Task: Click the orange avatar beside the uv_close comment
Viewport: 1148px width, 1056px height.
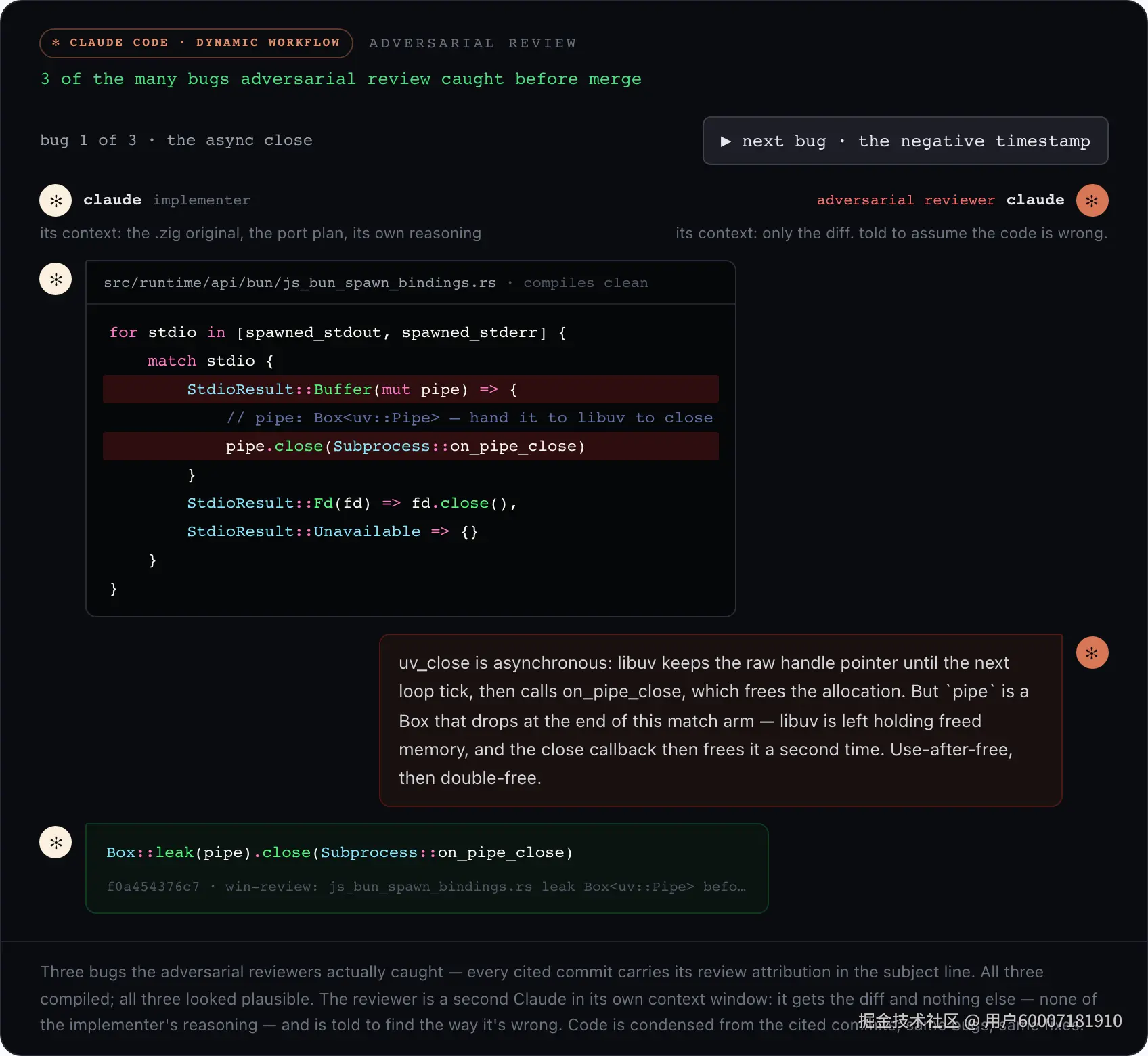Action: point(1092,653)
